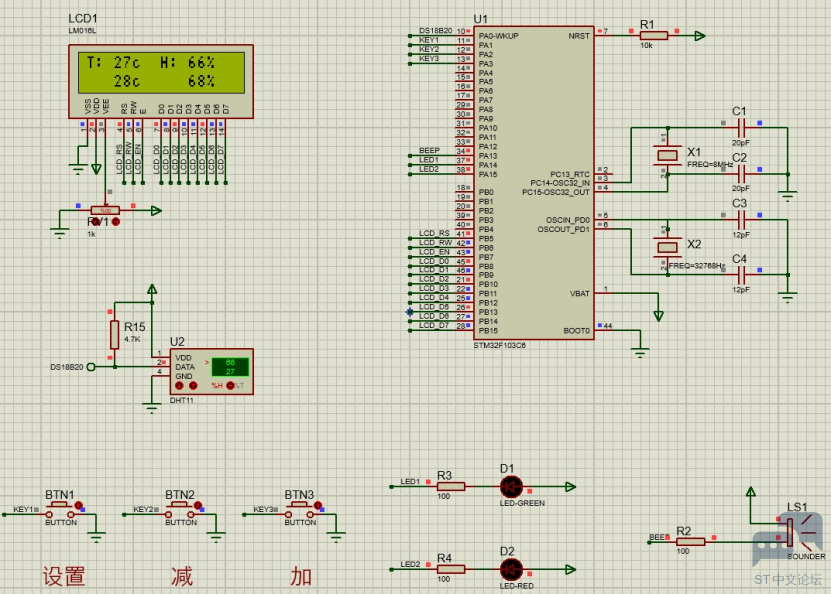This screenshot has height=595, width=831.
Task: Click the DHT11 green readout display
Action: [230, 367]
